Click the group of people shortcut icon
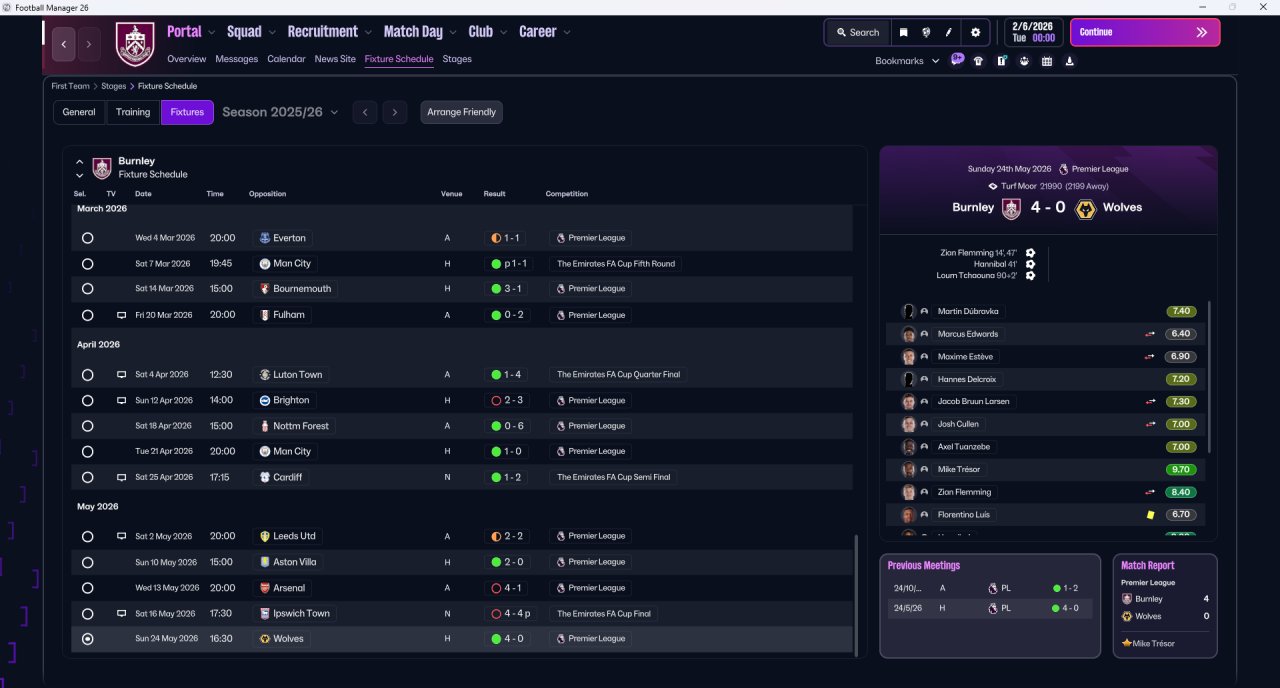 1024,61
